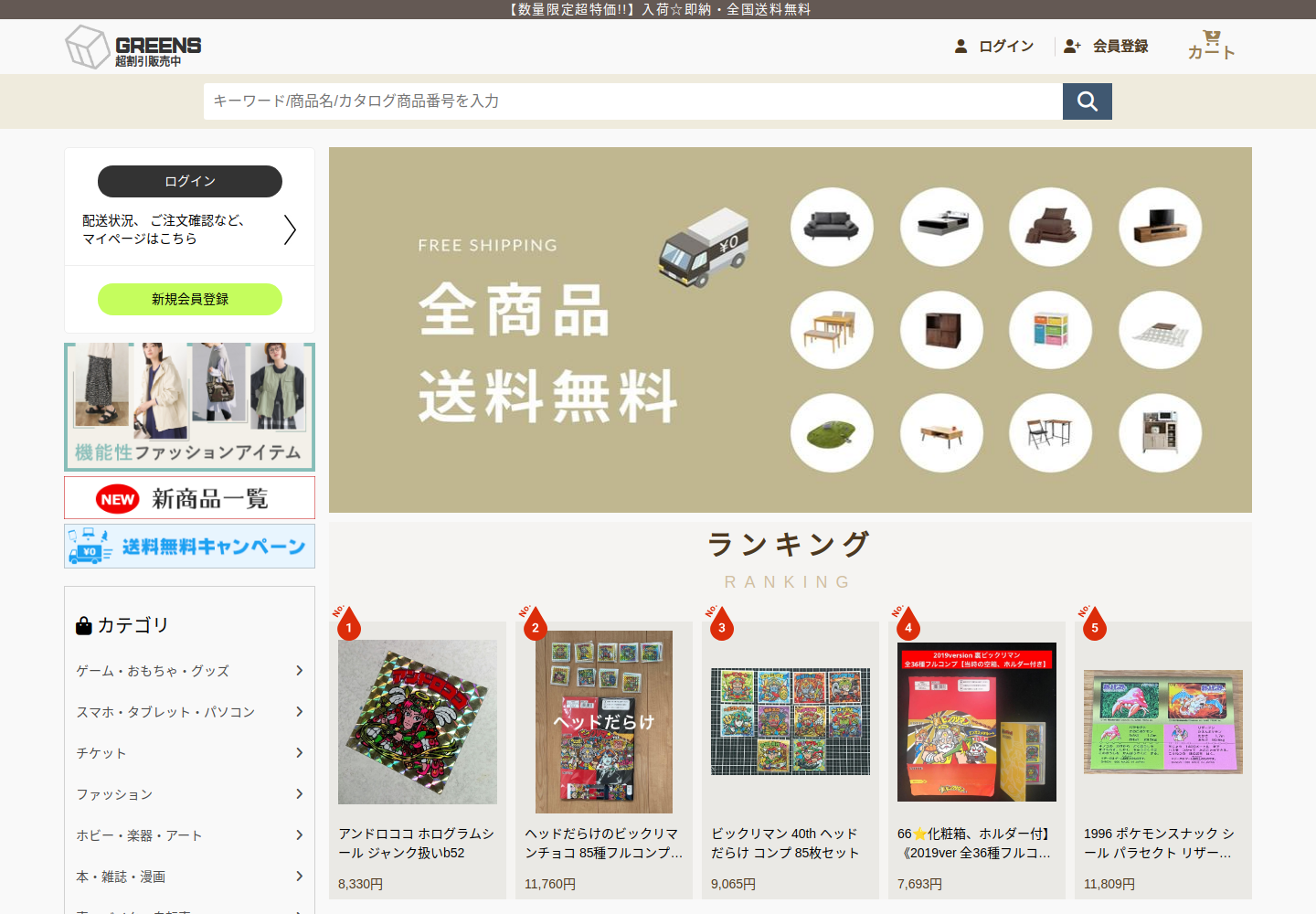Click the green 新規会員登録 button
Image resolution: width=1316 pixels, height=914 pixels.
coord(190,299)
